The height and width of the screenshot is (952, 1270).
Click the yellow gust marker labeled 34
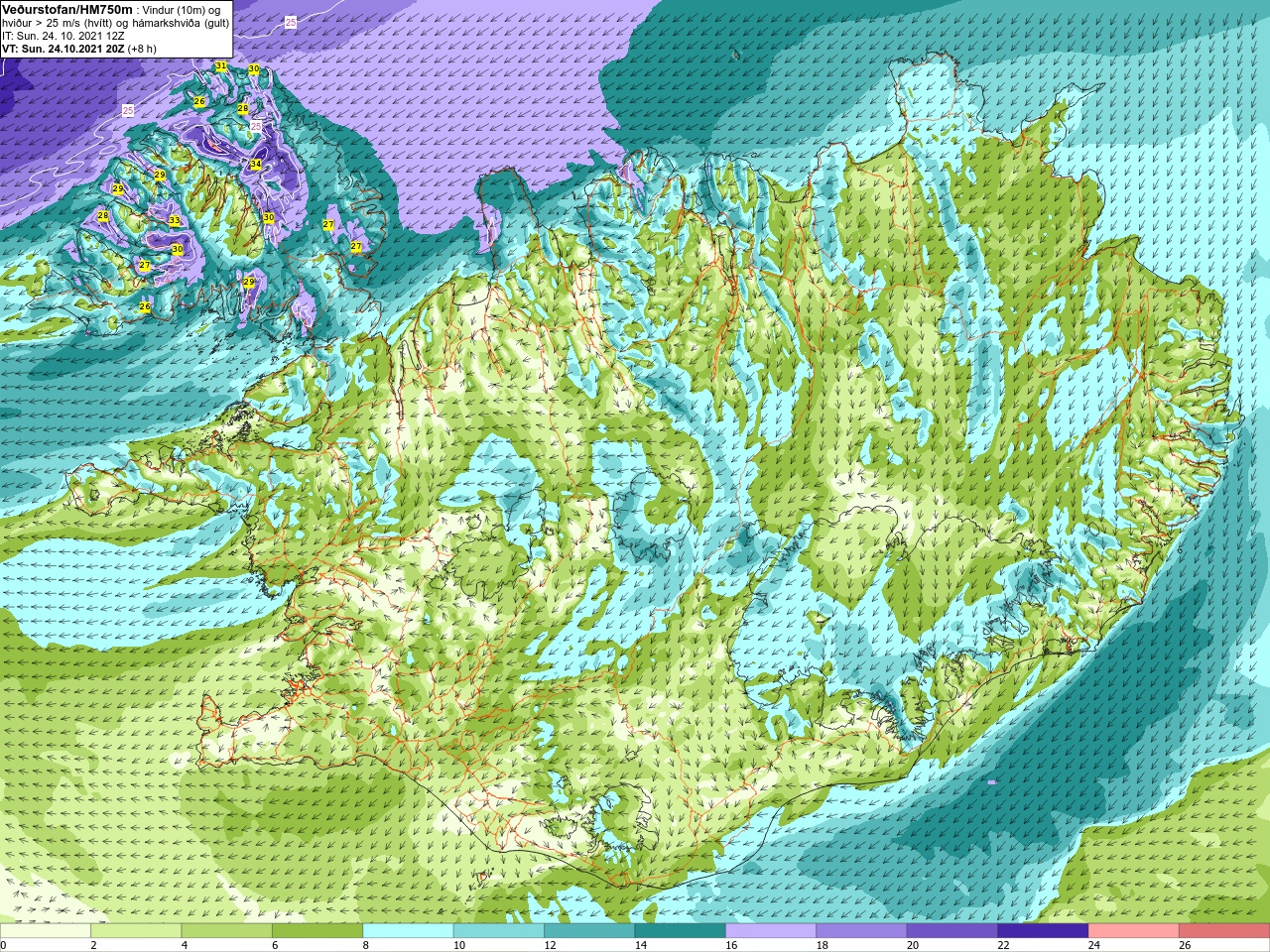(x=255, y=164)
